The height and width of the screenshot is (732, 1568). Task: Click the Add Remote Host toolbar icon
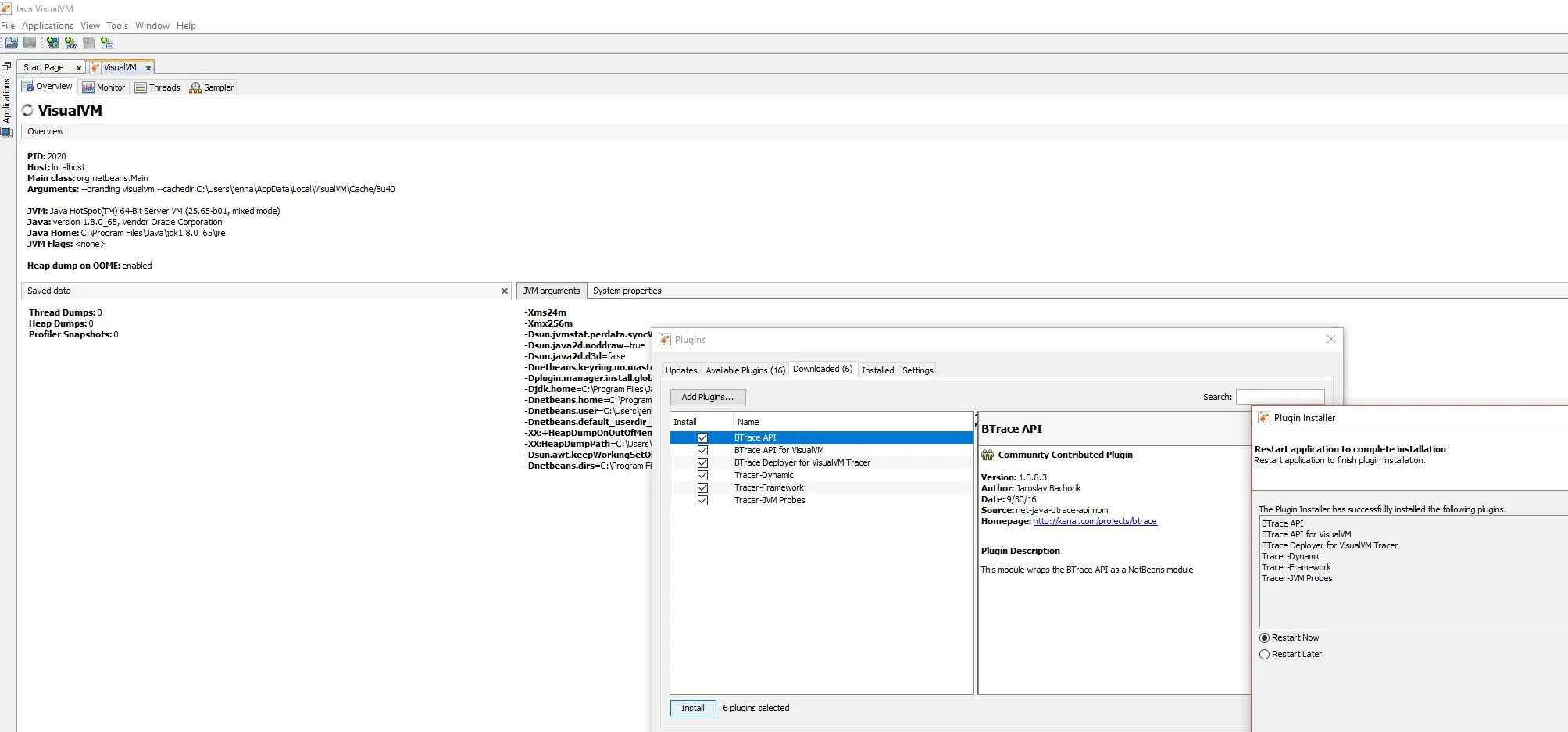tap(53, 43)
